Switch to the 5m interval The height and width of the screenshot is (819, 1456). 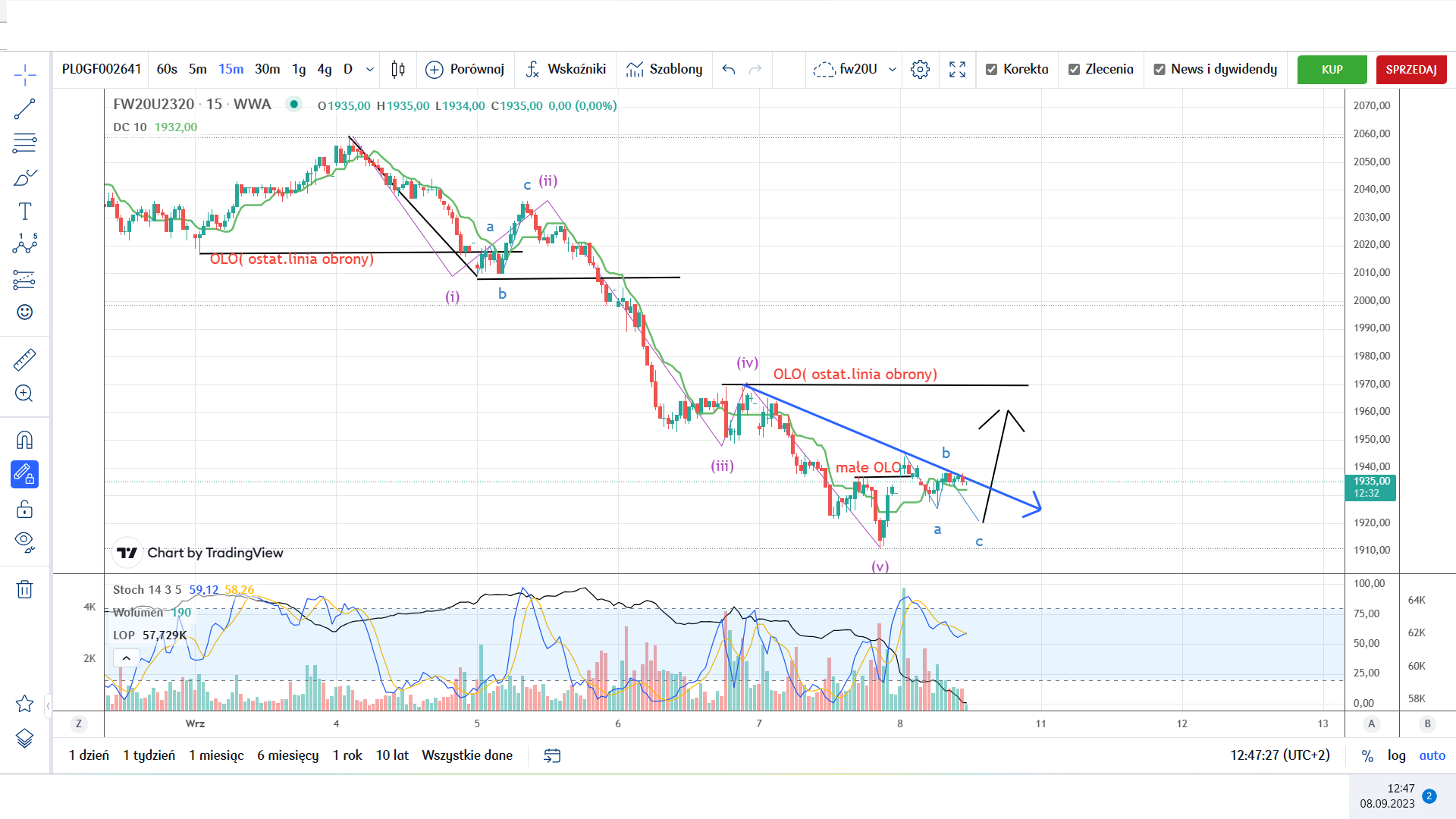198,70
